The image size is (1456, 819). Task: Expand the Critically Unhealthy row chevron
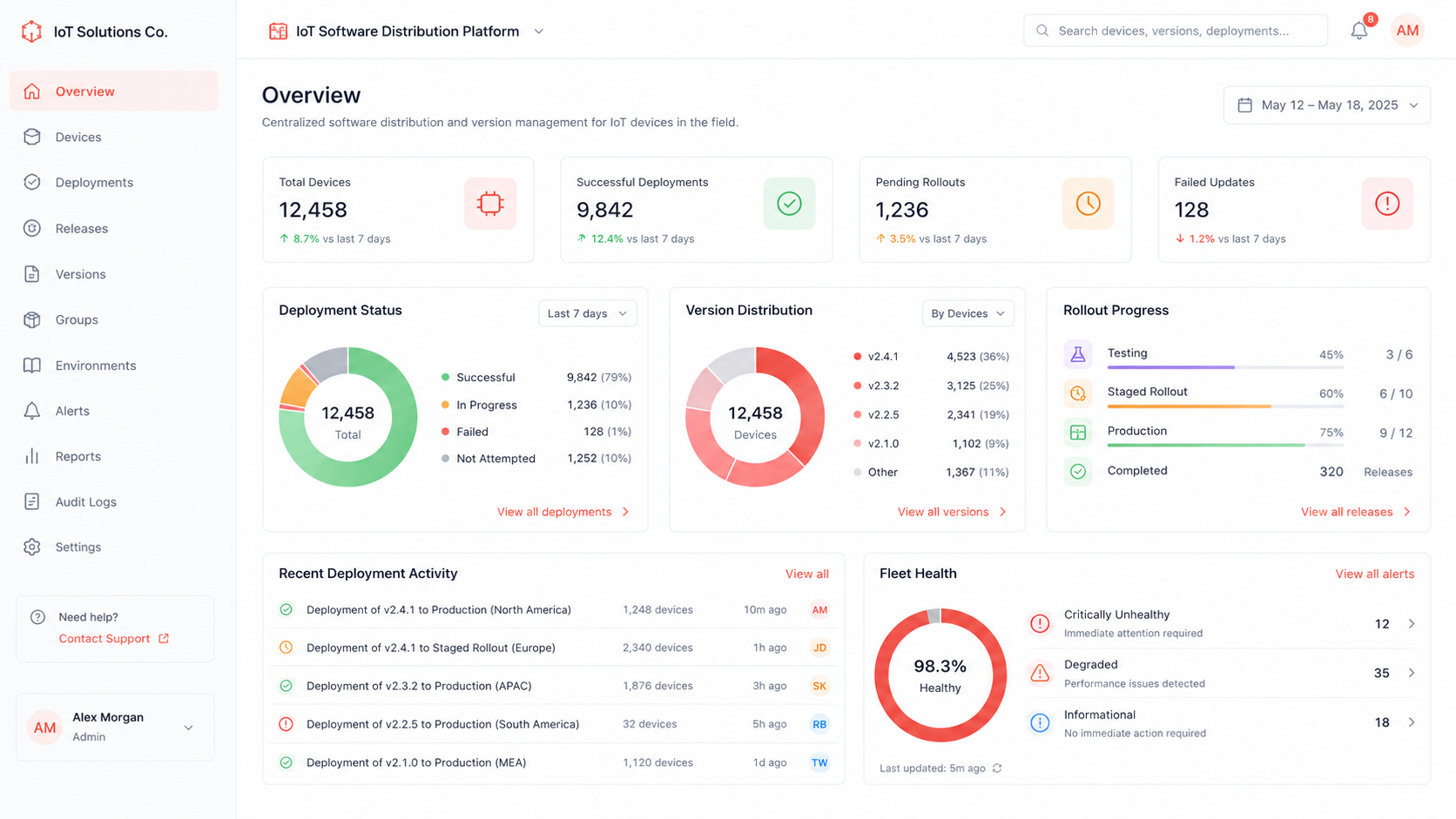[1411, 623]
